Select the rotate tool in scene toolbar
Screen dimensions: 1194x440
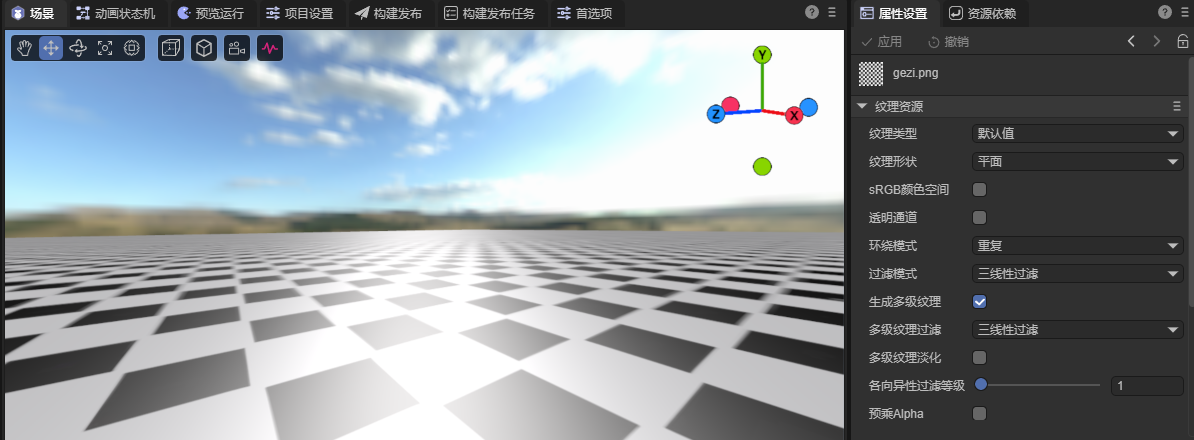[x=78, y=48]
